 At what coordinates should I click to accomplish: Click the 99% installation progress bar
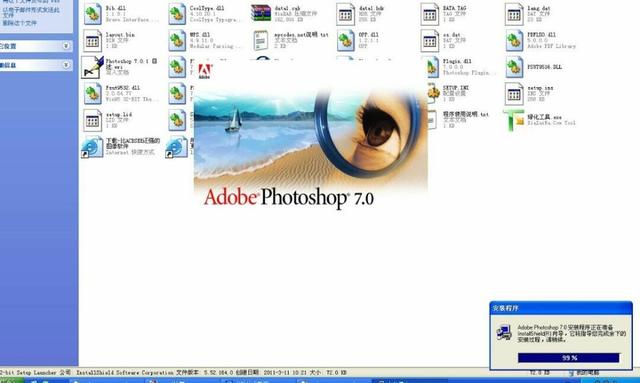pyautogui.click(x=569, y=358)
